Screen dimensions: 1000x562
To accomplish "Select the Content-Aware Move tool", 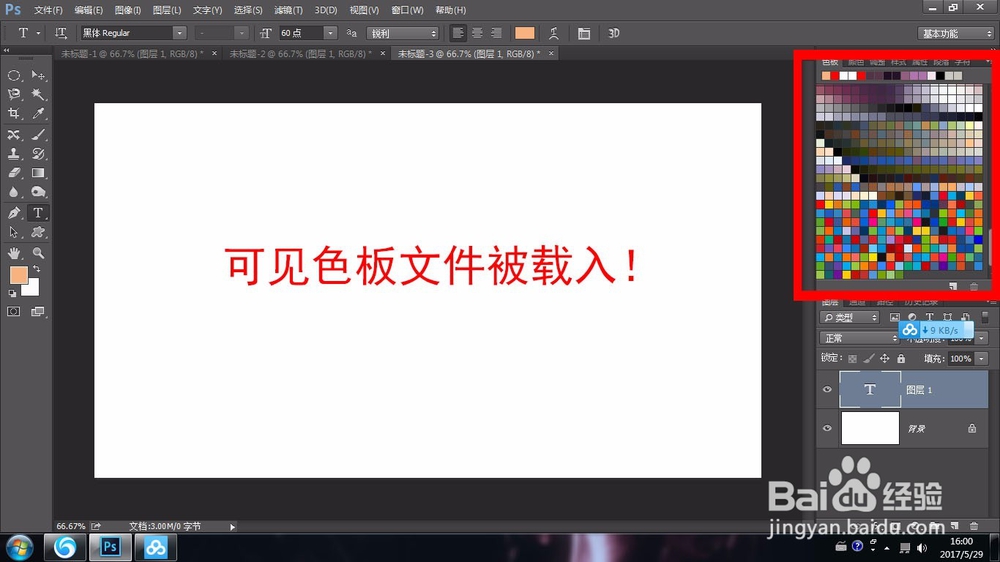I will (13, 135).
